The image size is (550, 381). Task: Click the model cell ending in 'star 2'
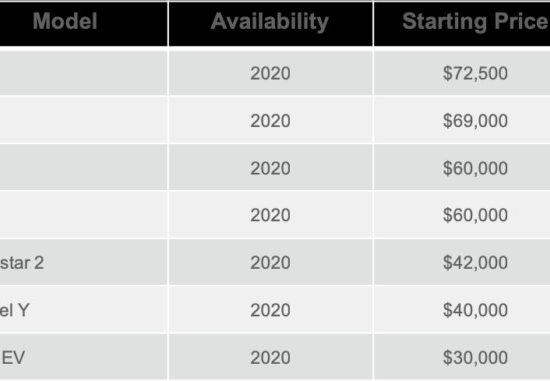83,262
